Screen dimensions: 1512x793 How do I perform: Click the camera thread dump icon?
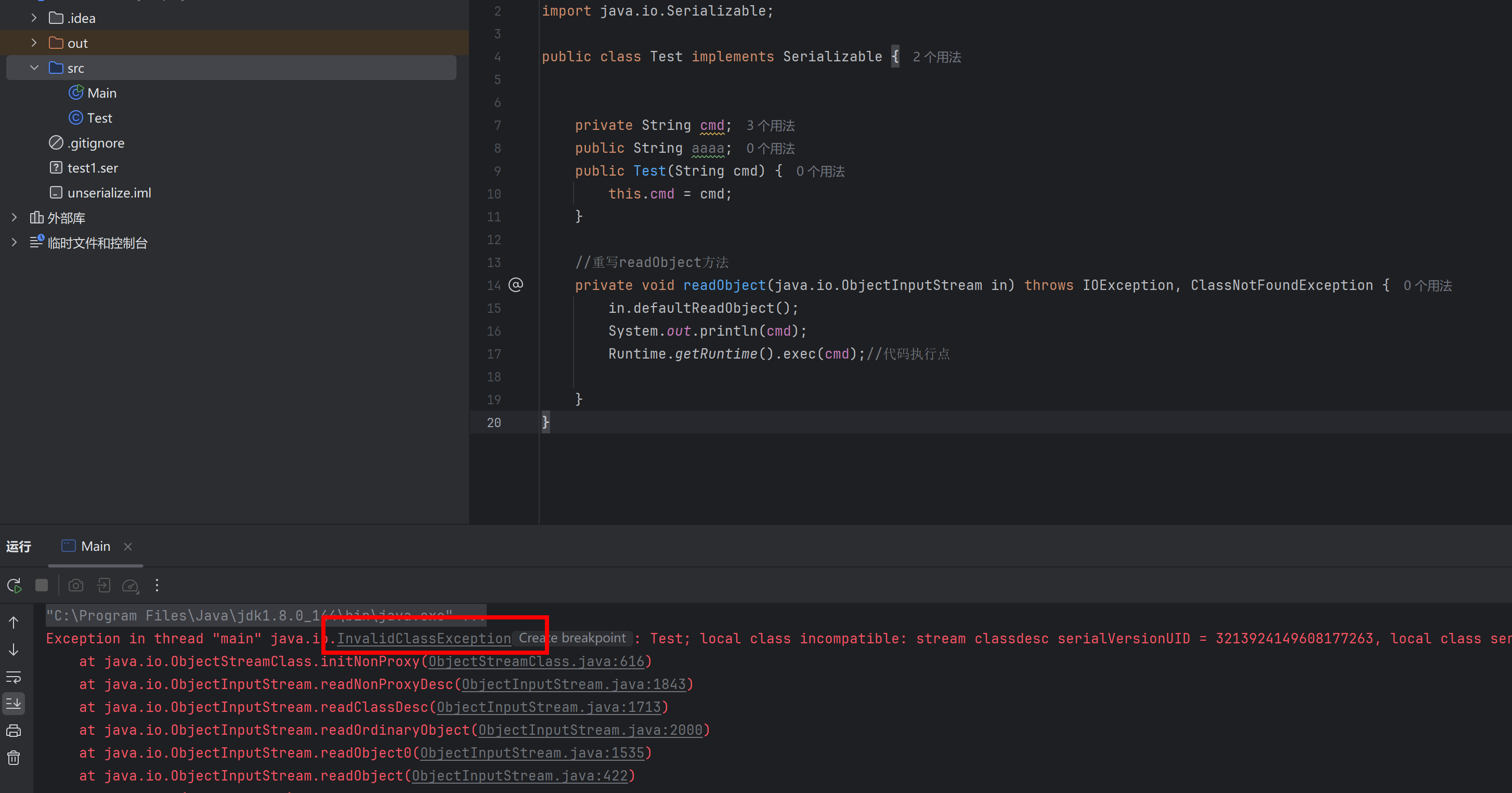(76, 585)
